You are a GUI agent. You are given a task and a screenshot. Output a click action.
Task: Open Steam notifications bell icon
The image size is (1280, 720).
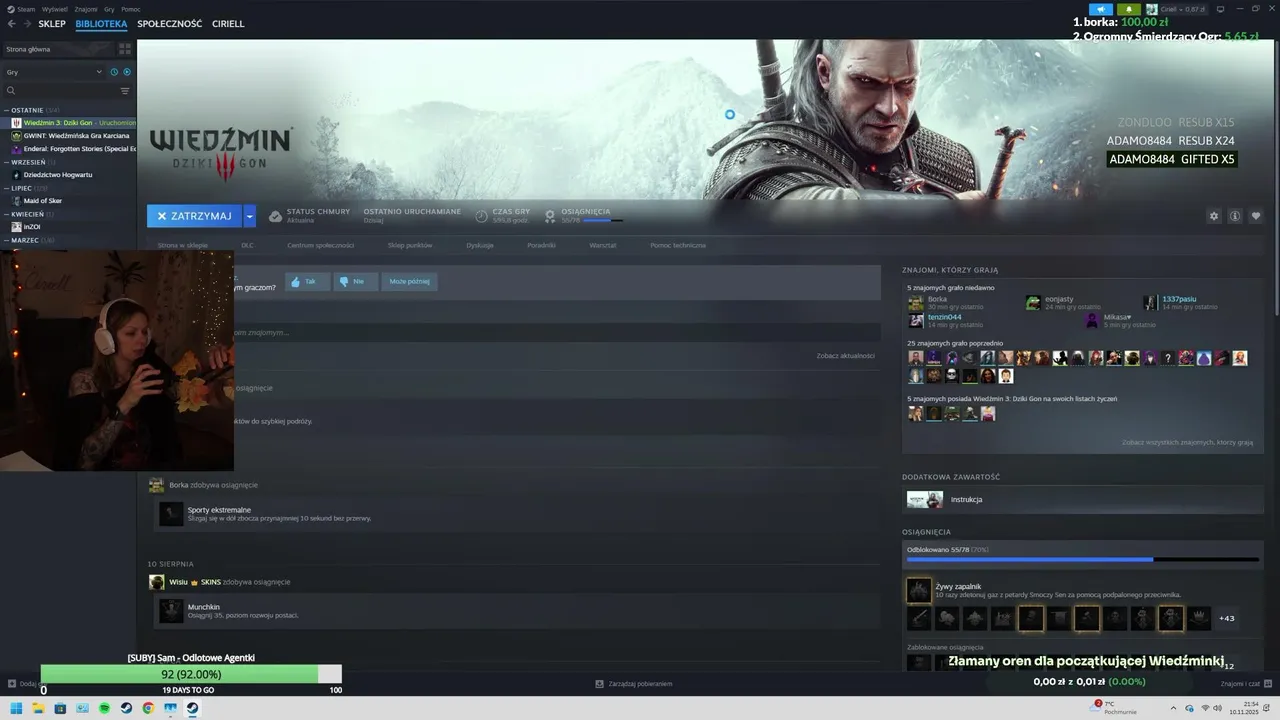pos(1128,9)
